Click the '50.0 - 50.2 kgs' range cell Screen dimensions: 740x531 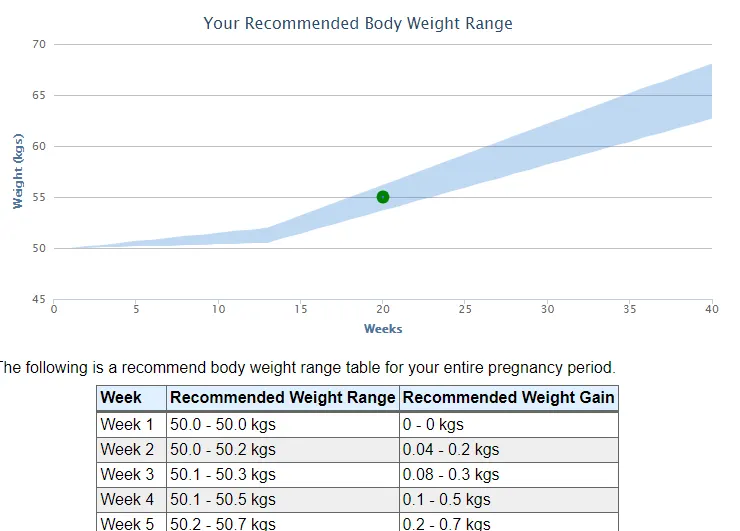223,450
